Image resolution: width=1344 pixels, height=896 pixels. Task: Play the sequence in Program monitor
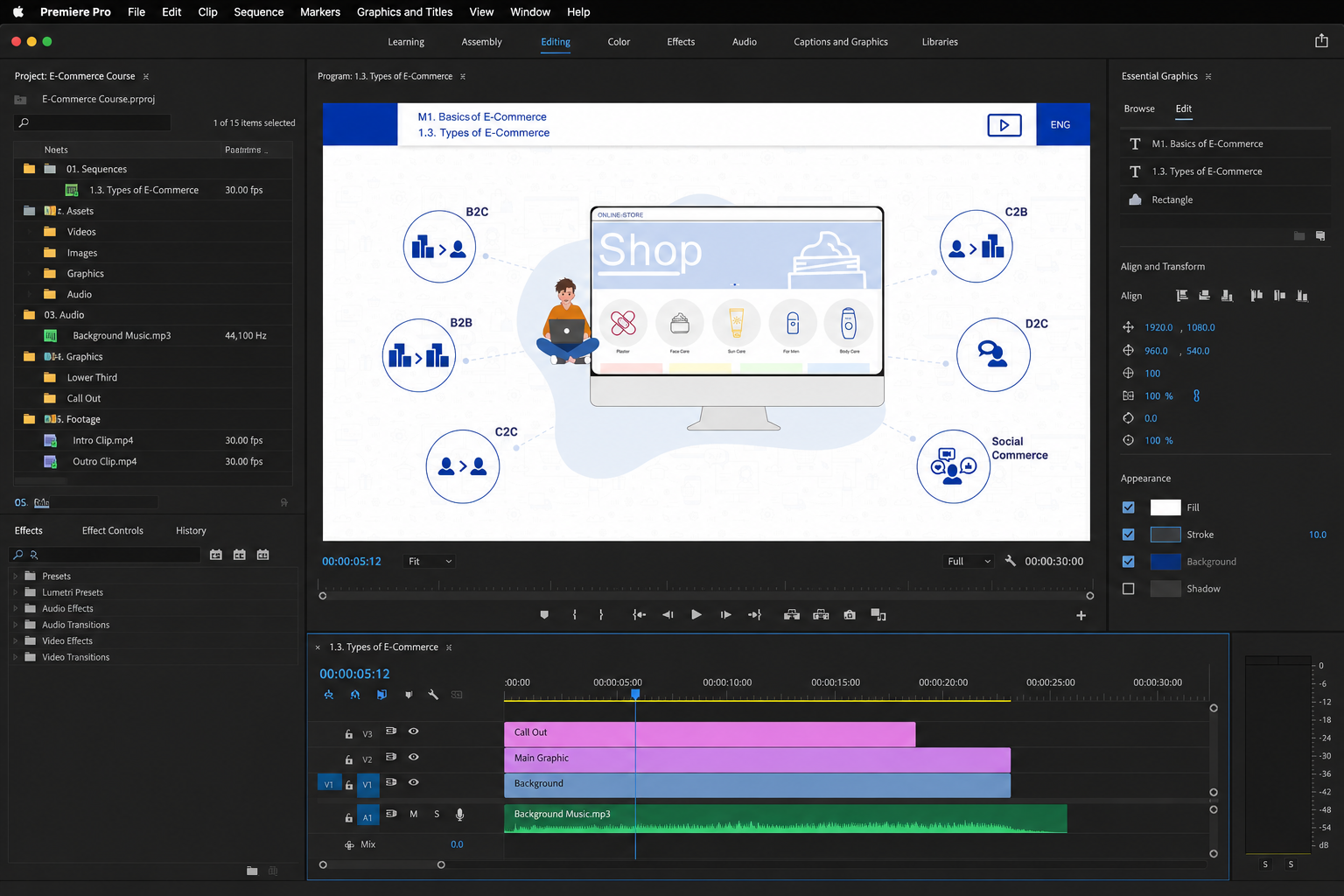click(x=696, y=615)
